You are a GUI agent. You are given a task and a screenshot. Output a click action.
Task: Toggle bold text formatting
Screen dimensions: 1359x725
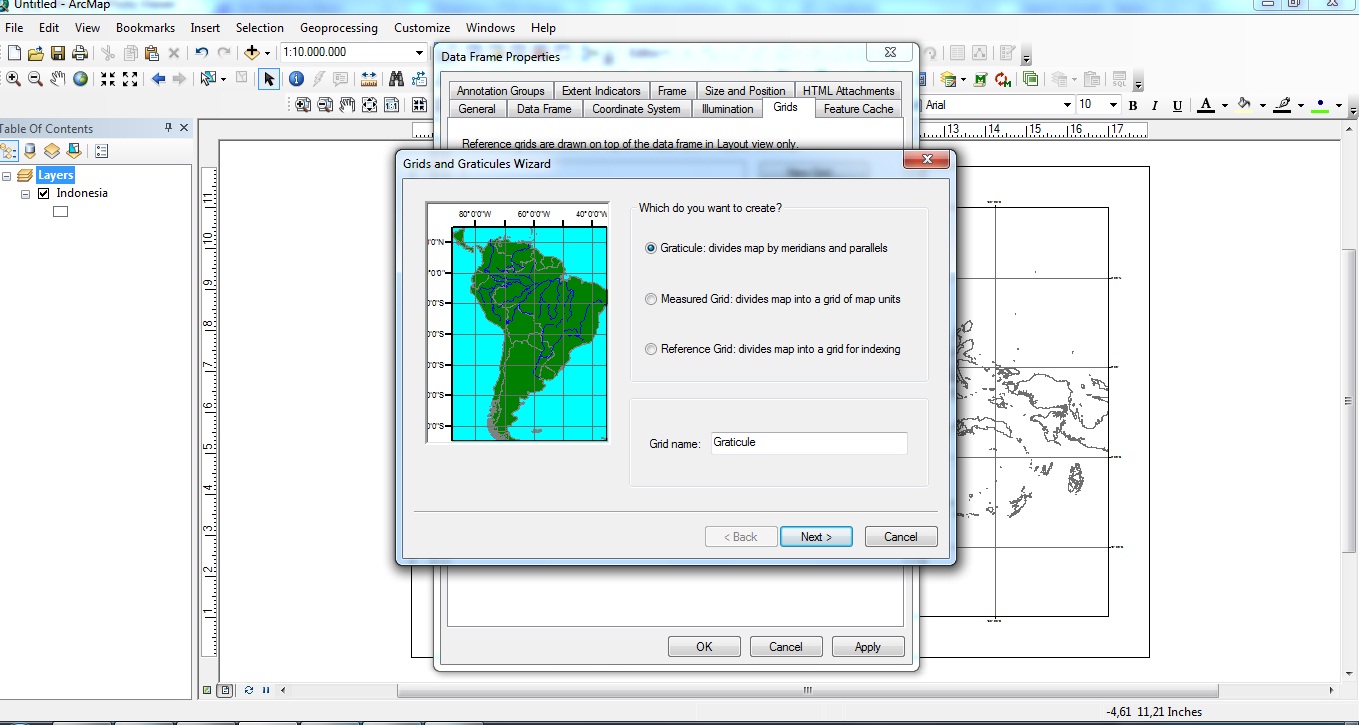tap(1133, 105)
